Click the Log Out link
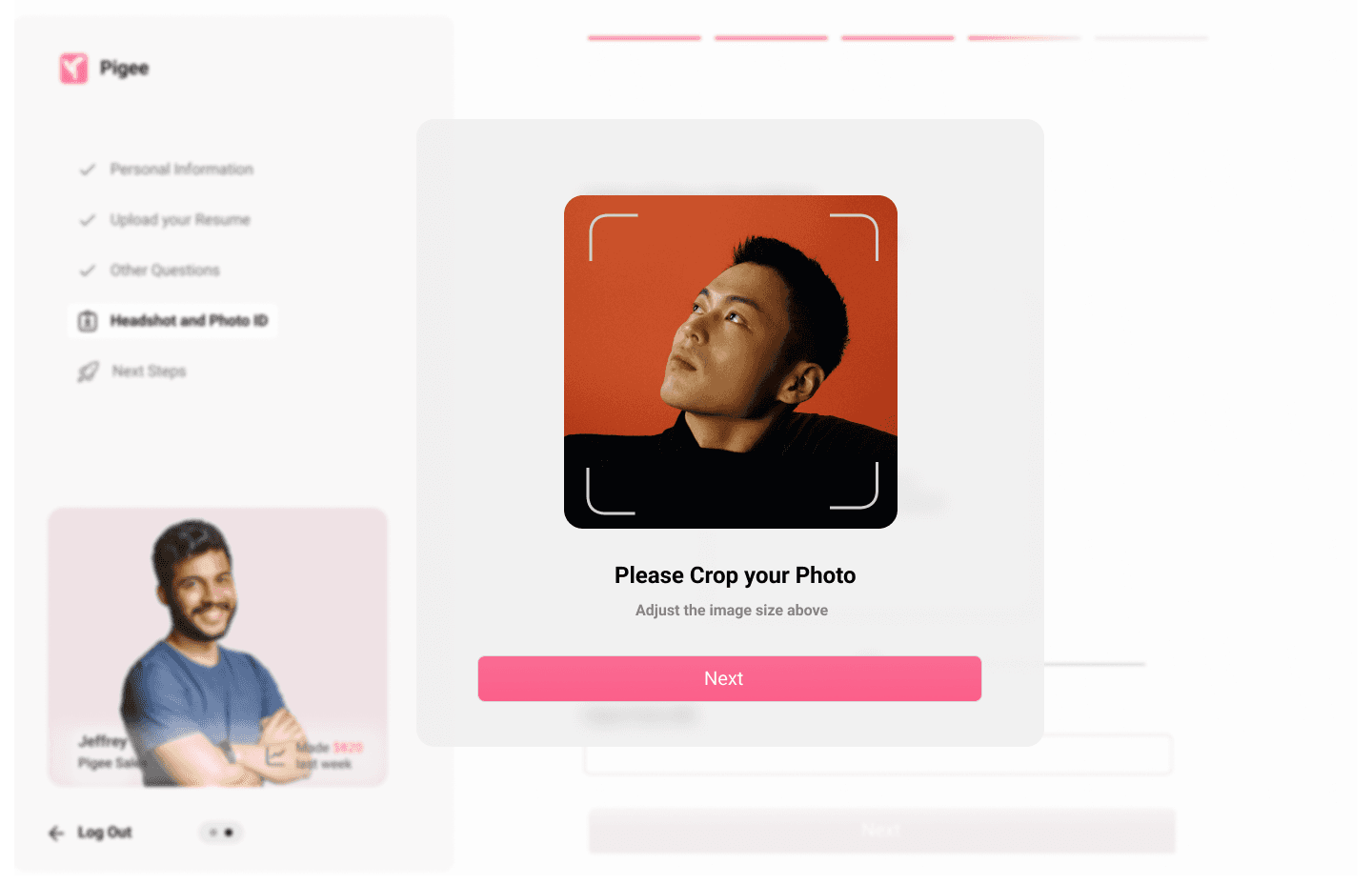Viewport: 1372px width, 884px height. [105, 833]
